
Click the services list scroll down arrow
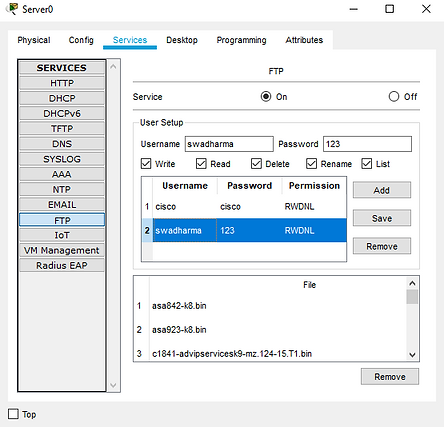click(113, 385)
